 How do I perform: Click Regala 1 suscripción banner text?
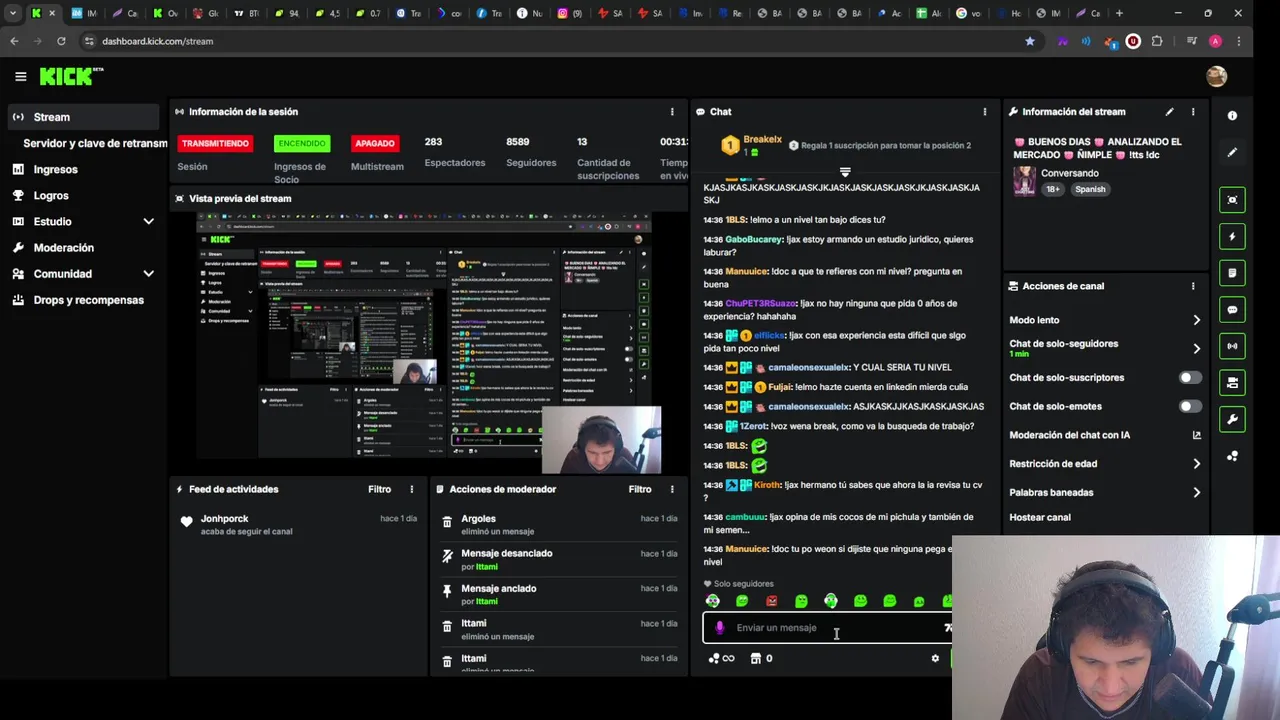point(886,146)
